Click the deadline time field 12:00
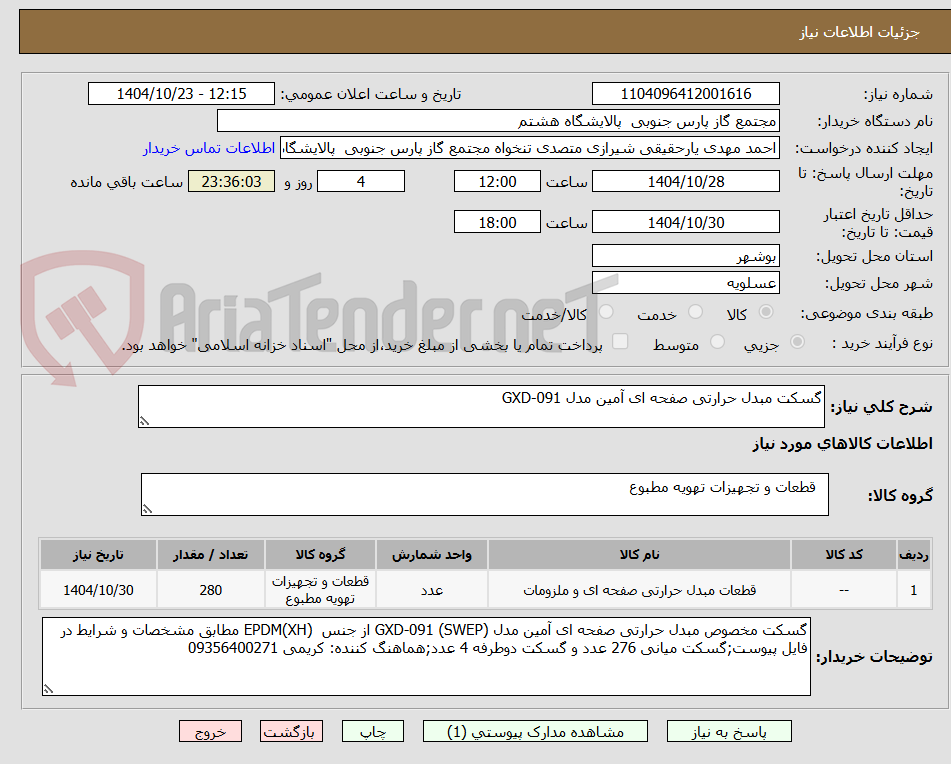951x764 pixels. (497, 181)
